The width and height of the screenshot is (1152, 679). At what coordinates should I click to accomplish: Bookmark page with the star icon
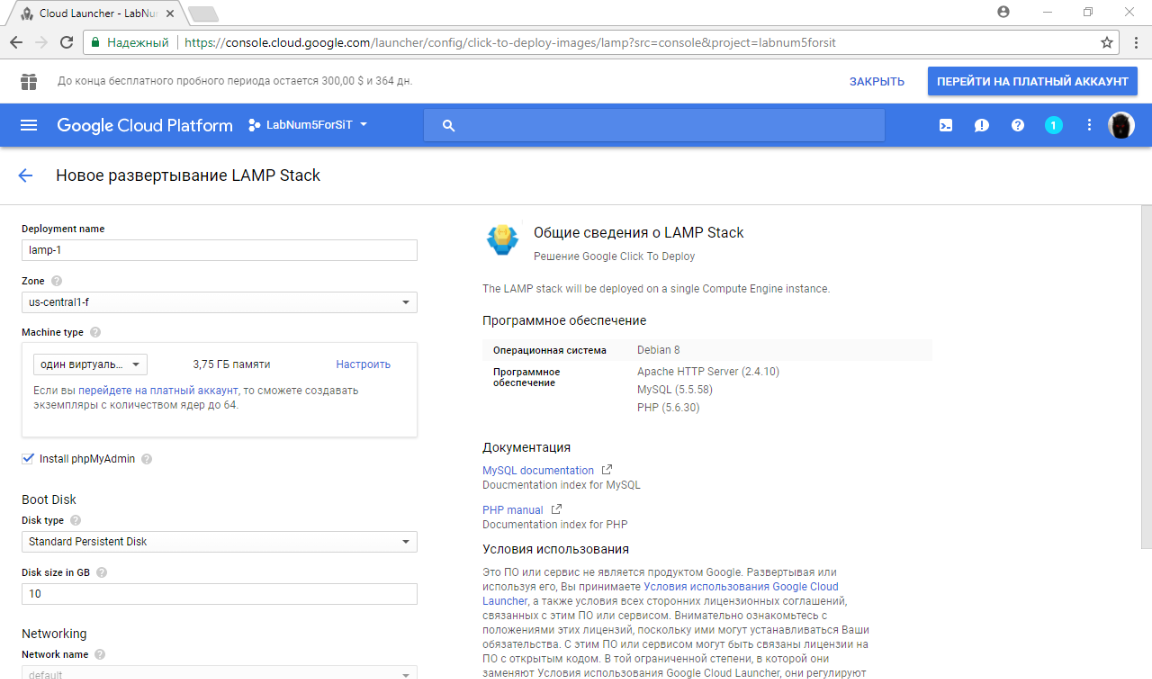tap(1106, 43)
